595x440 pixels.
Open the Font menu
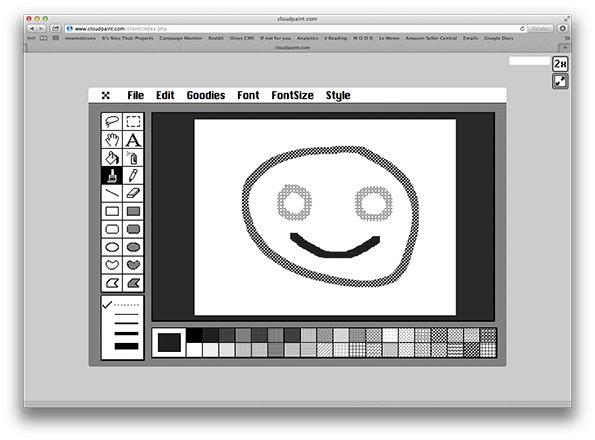[248, 95]
